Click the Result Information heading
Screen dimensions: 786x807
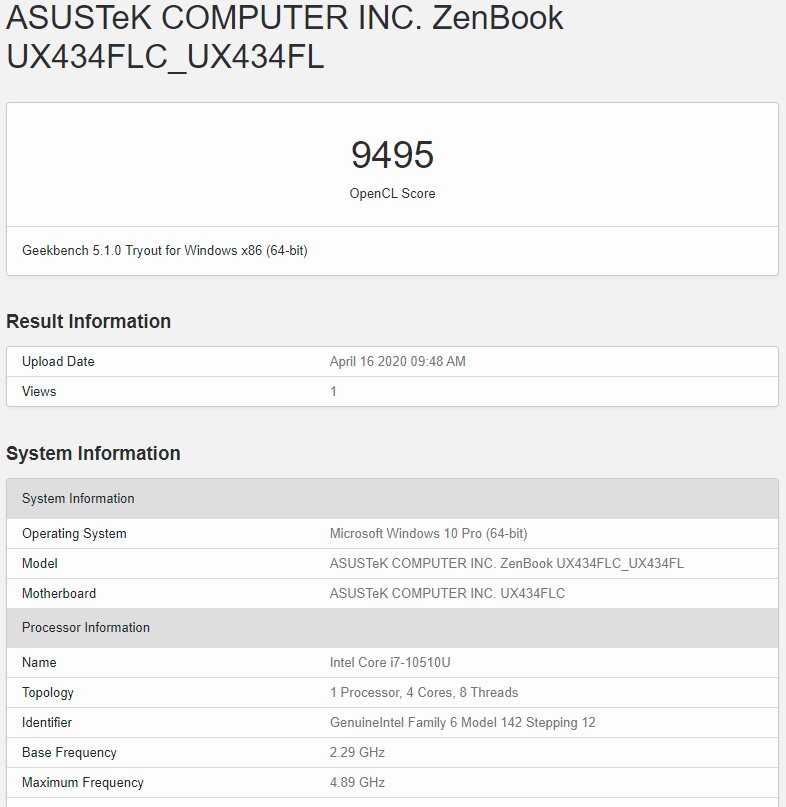(x=89, y=321)
